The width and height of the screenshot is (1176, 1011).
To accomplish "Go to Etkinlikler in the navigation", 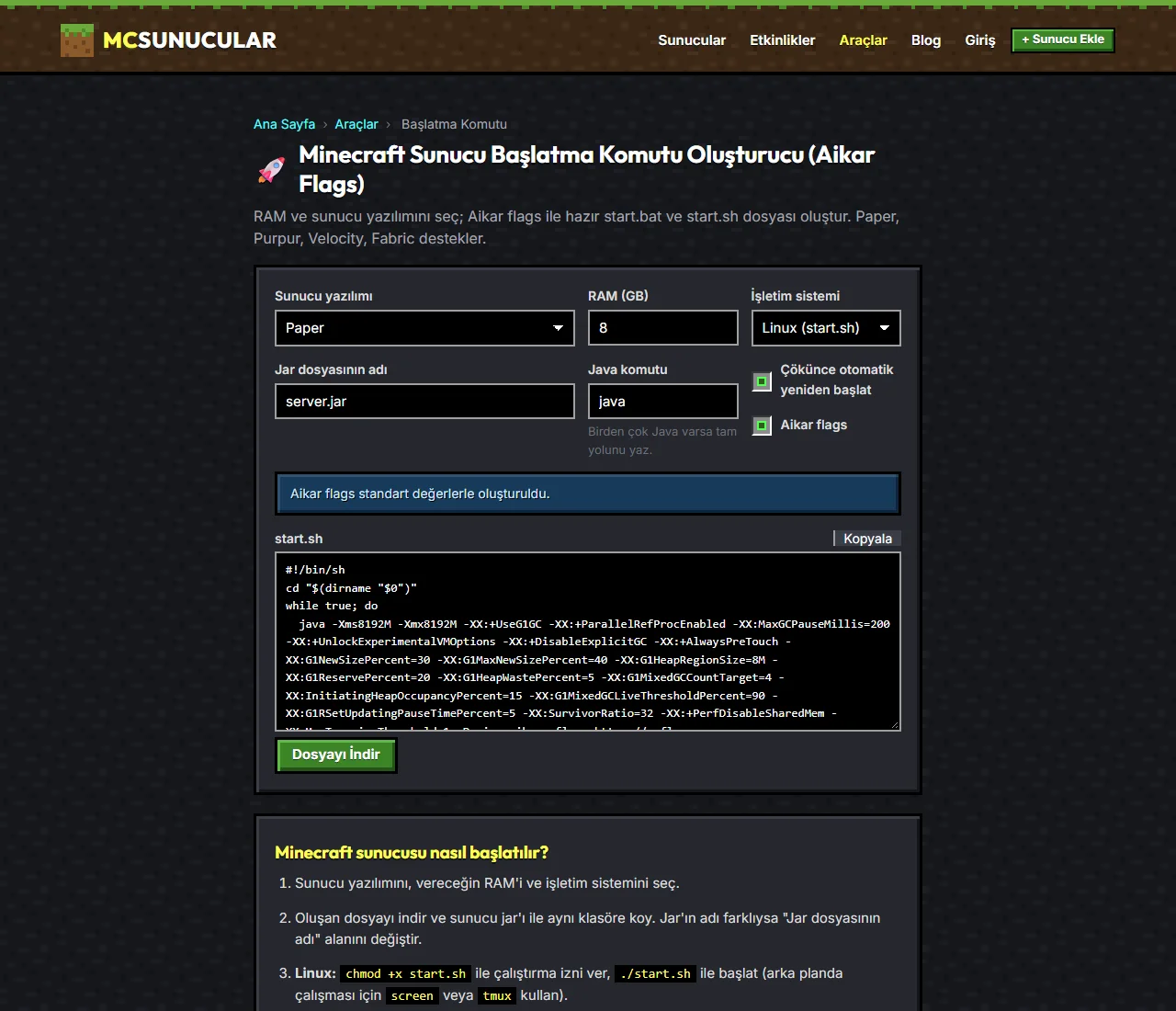I will [x=783, y=40].
